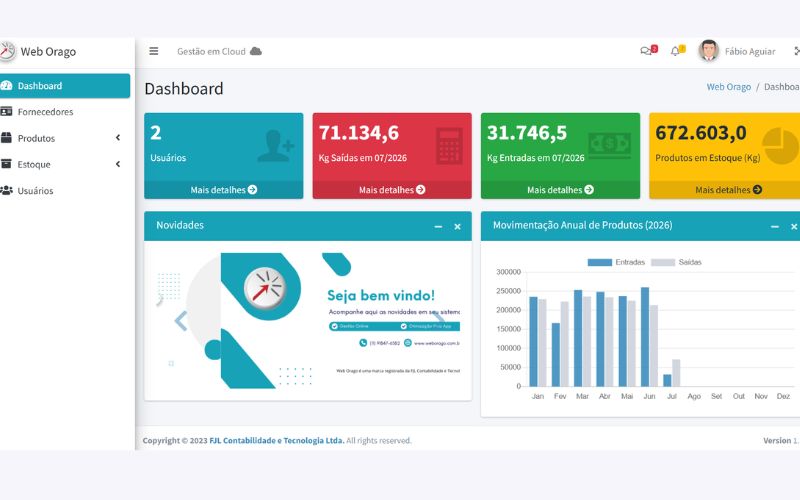The height and width of the screenshot is (500, 800).
Task: Click the Web Orago breadcrumb link
Action: pos(729,87)
